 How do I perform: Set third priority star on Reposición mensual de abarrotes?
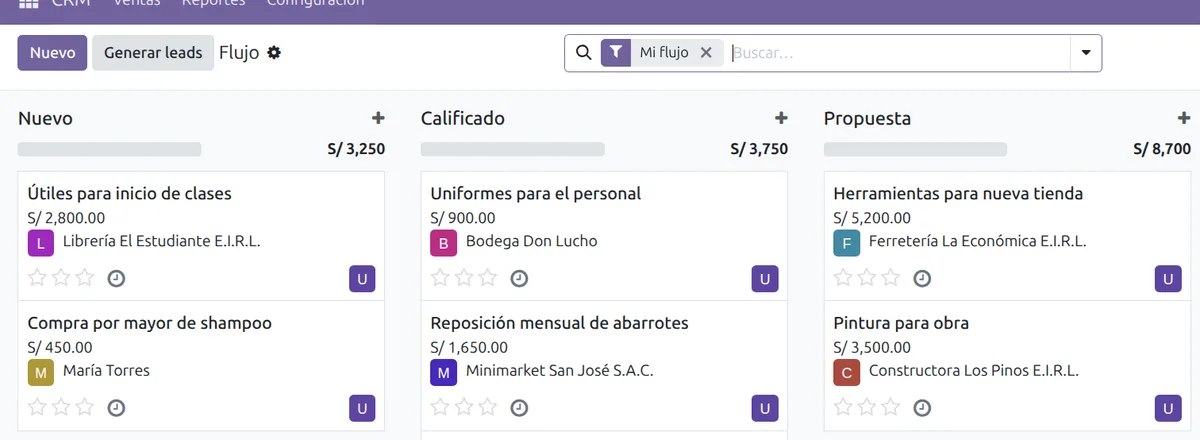tap(488, 406)
